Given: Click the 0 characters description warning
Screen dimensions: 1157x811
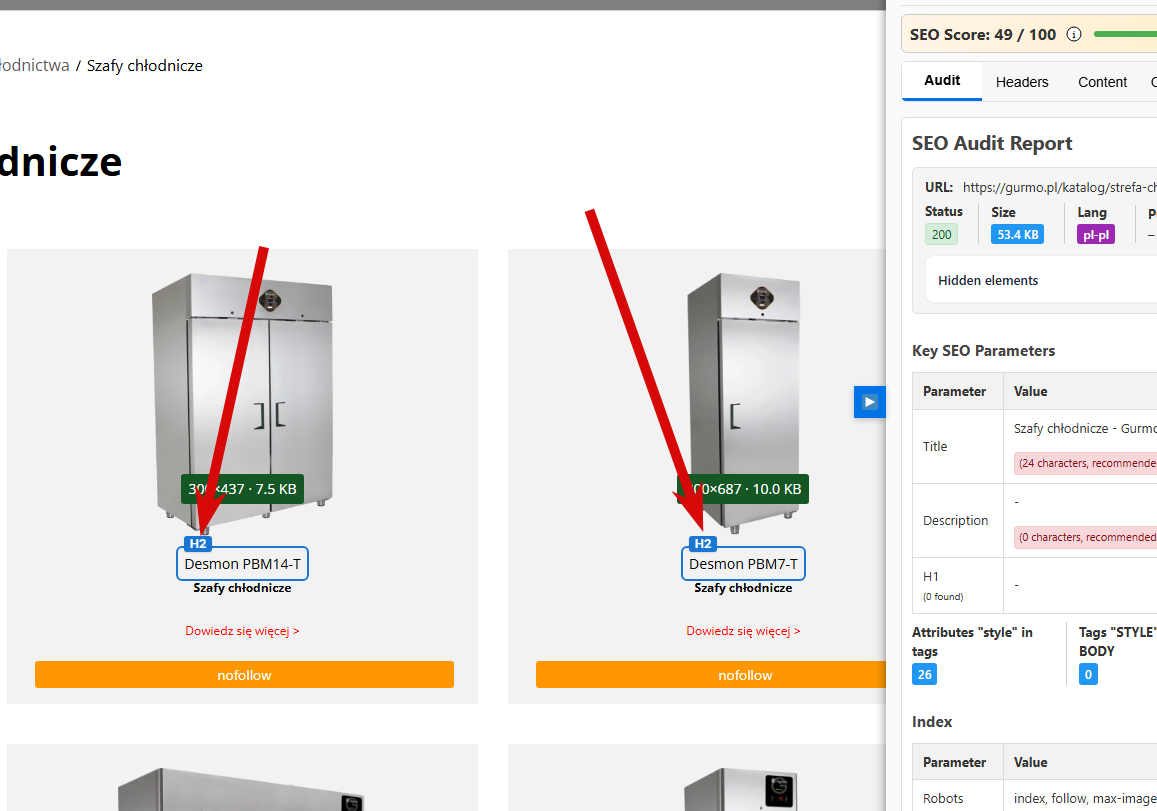Looking at the screenshot, I should [1085, 537].
